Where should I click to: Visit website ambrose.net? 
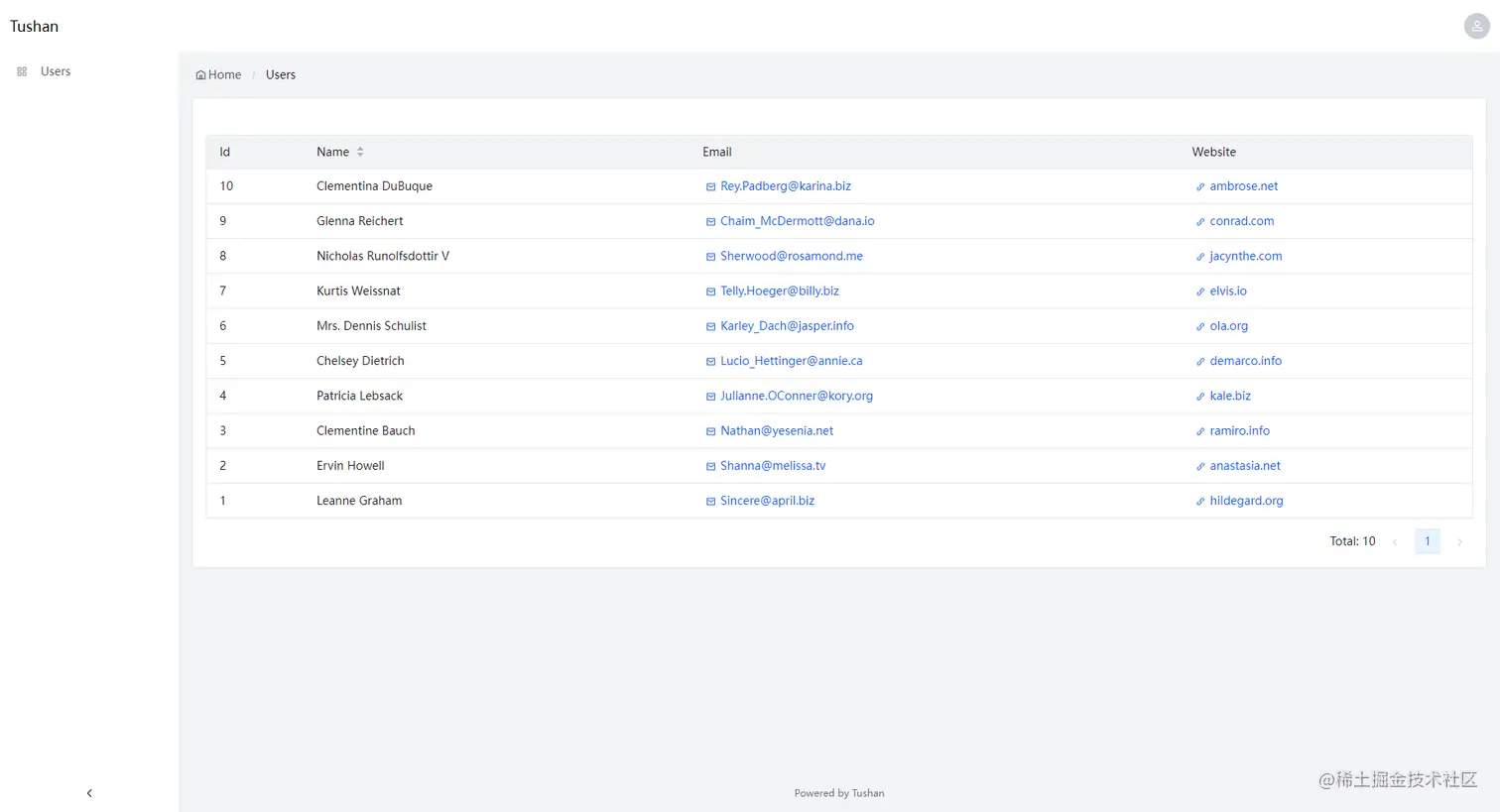point(1244,185)
